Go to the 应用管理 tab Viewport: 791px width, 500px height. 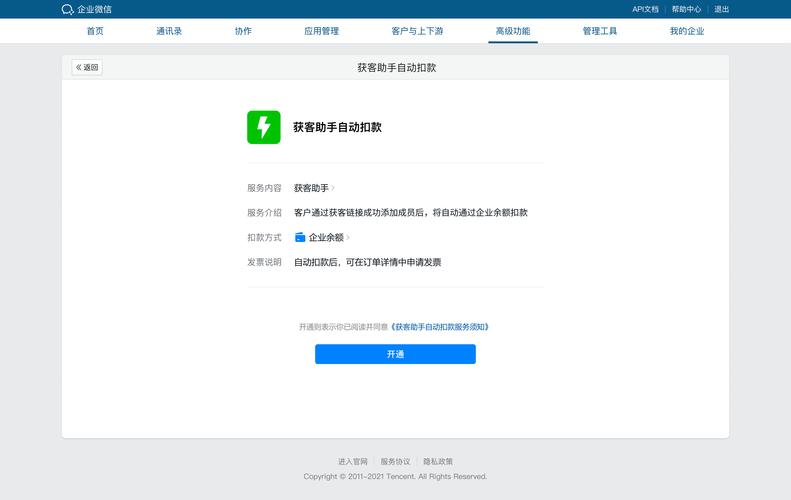321,31
